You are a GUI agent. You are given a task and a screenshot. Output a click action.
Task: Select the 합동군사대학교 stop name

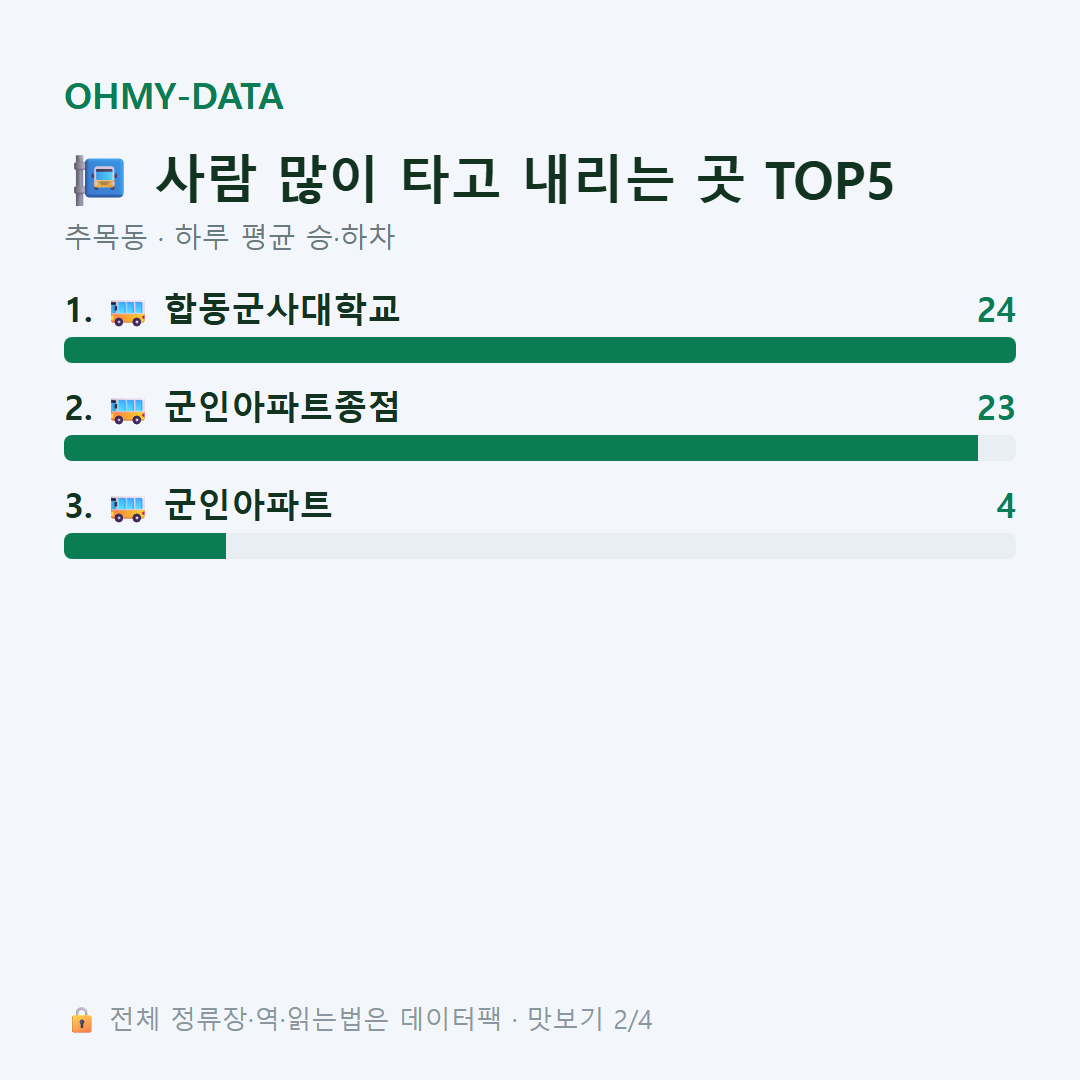282,309
